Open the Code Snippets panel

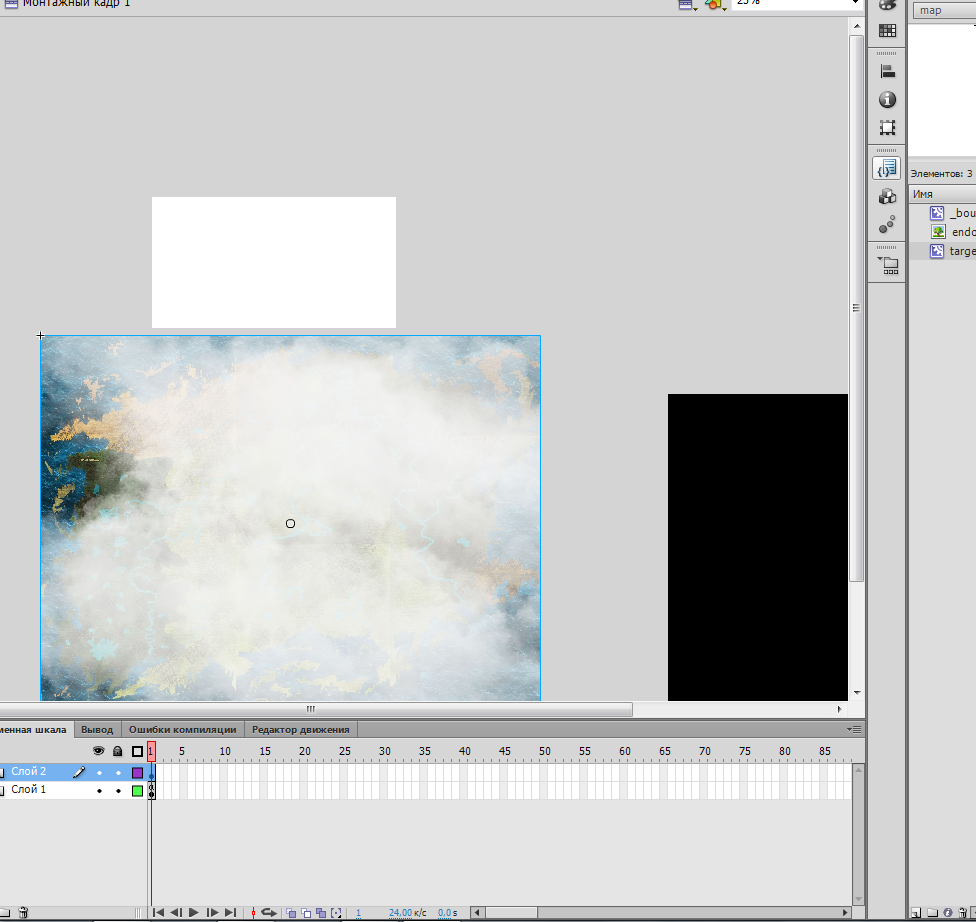886,168
